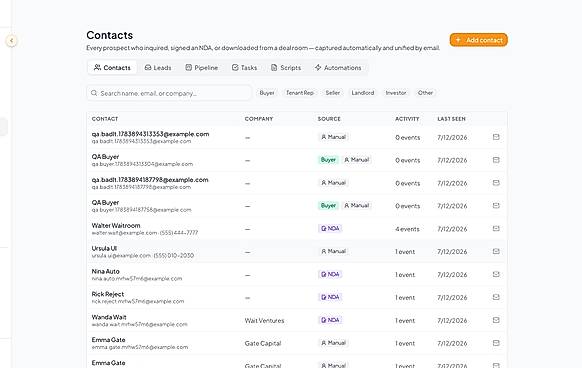Email Ursula UI via the row mail icon
The width and height of the screenshot is (582, 368).
tap(496, 251)
